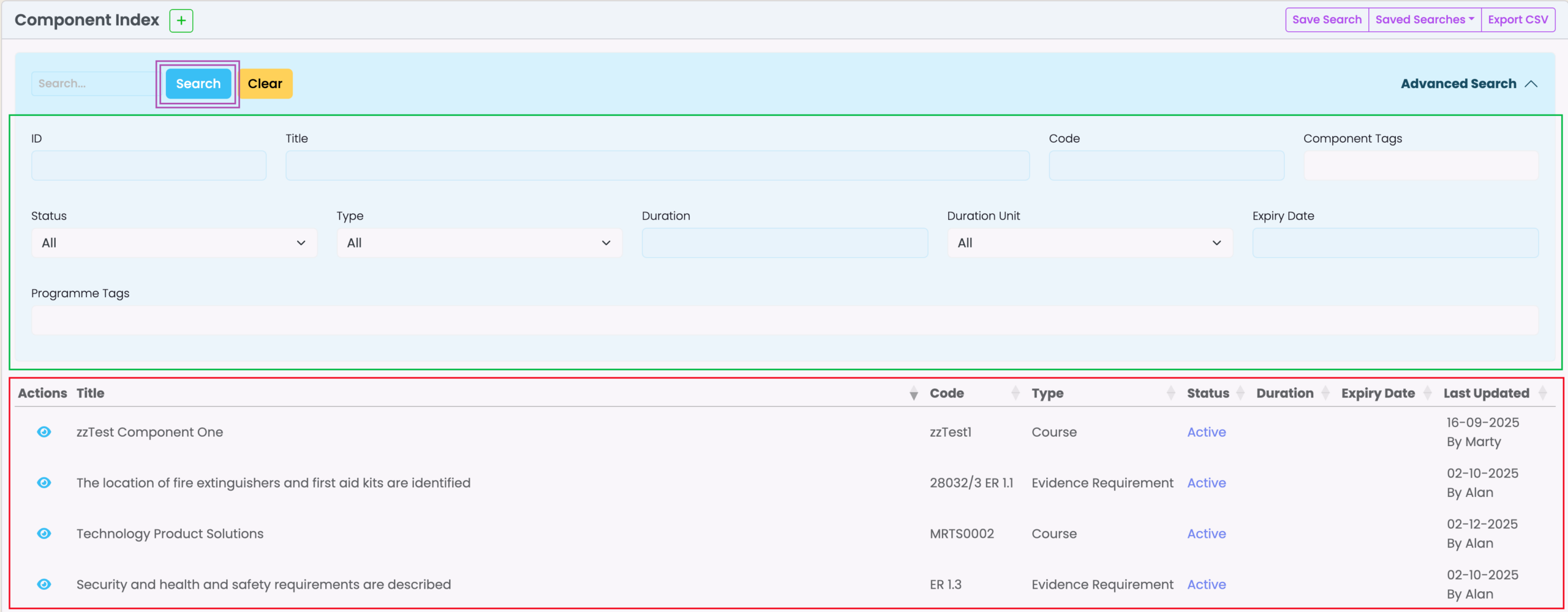
Task: Expand the Duration Unit dropdown
Action: pyautogui.click(x=1089, y=243)
